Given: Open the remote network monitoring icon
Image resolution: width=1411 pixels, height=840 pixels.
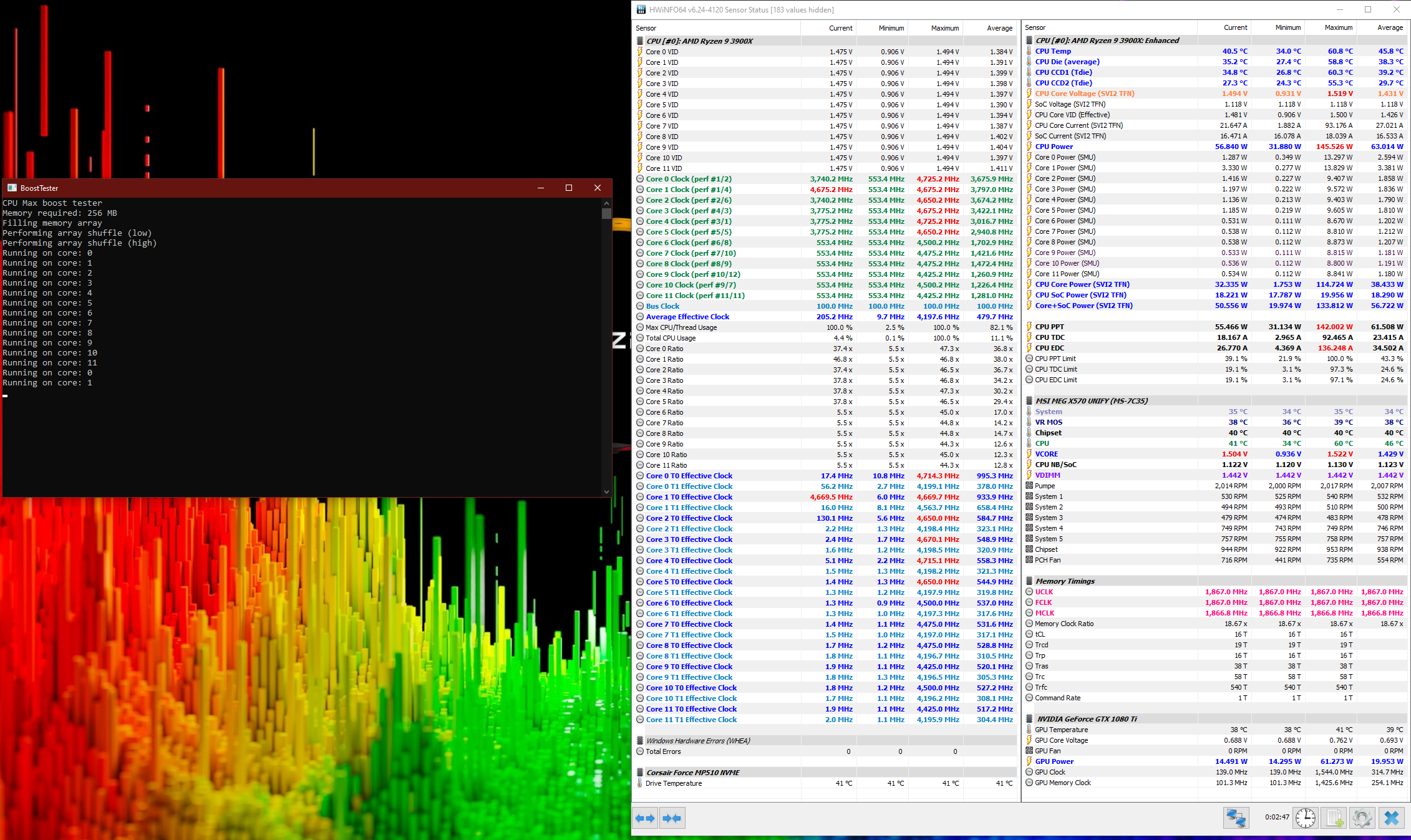Looking at the screenshot, I should coord(1235,818).
